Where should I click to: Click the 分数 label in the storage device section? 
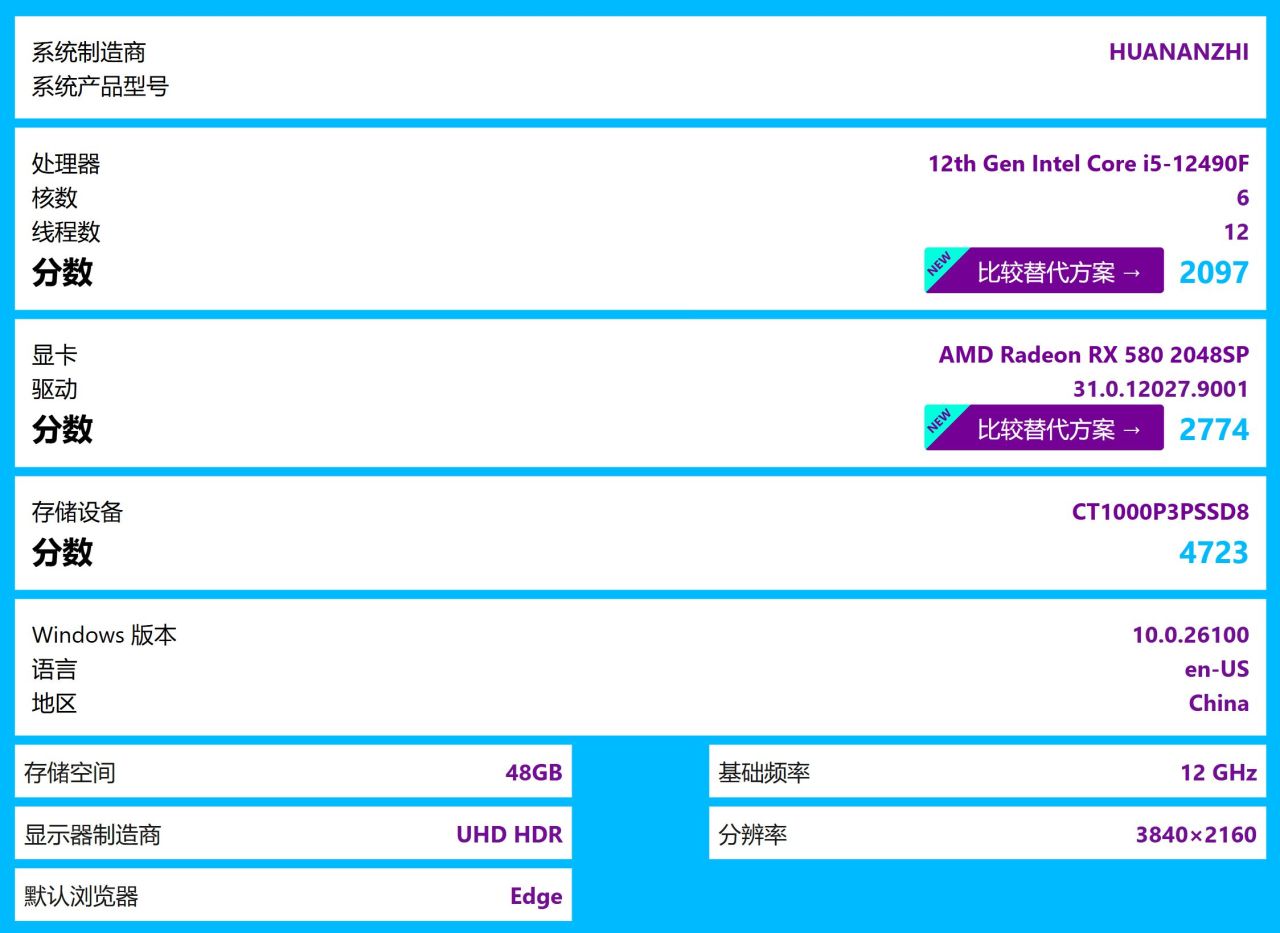[x=62, y=552]
